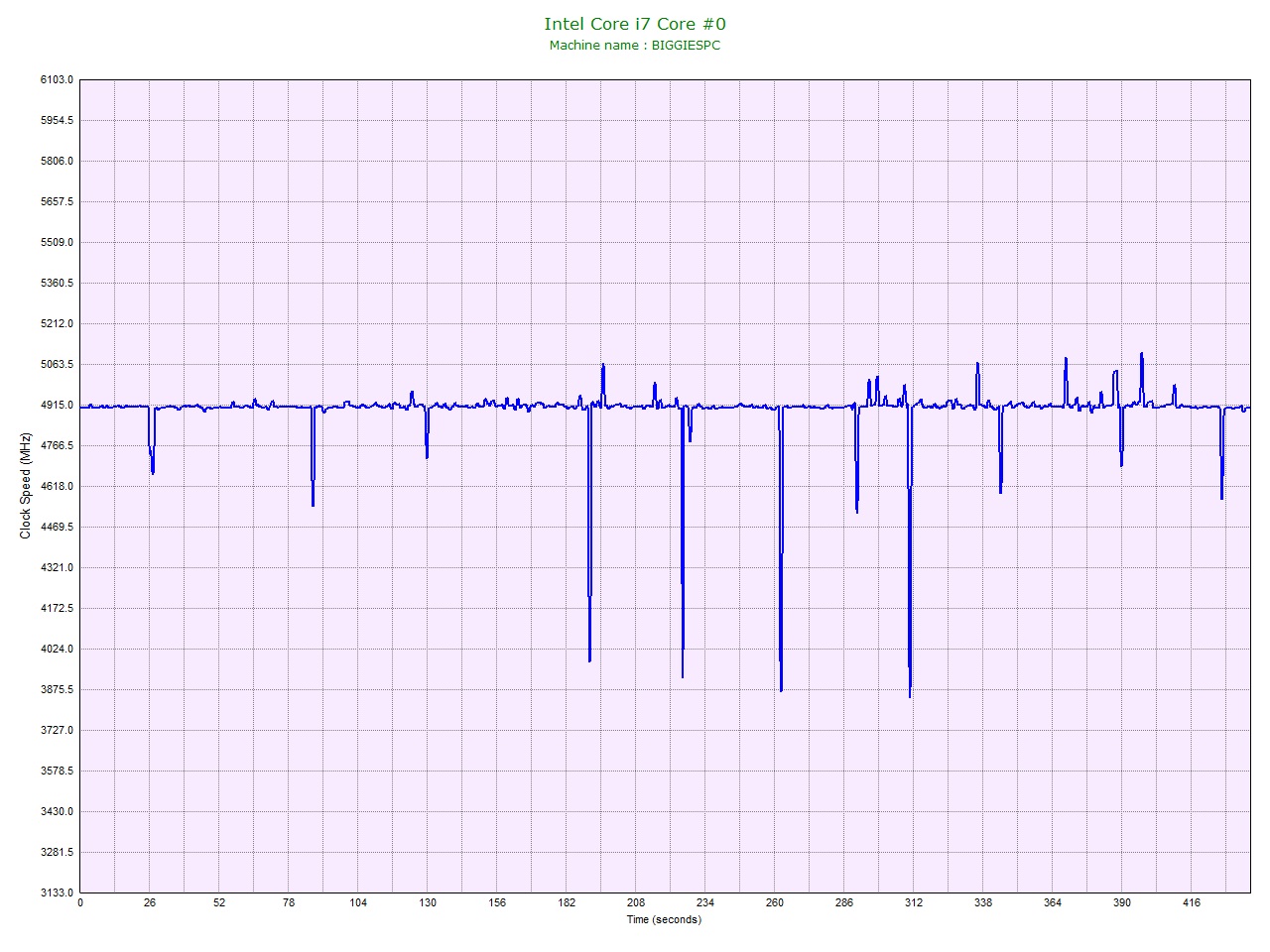
Task: Click the y-axis value 3281.5
Action: 58,852
